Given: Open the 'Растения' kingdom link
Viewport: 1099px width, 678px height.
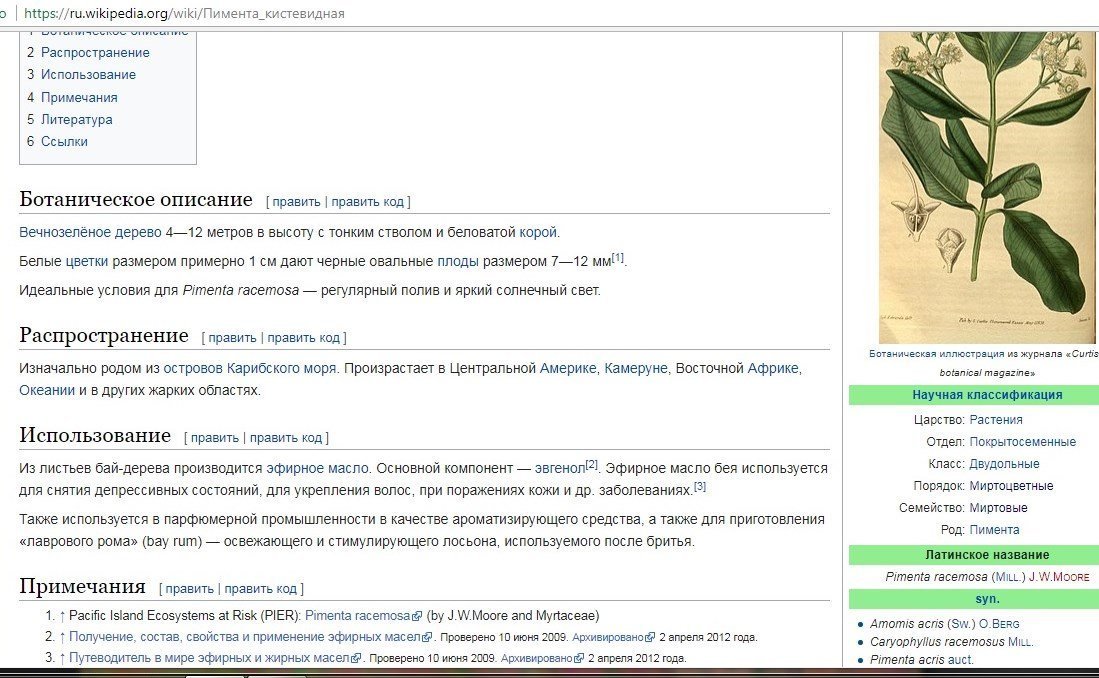Looking at the screenshot, I should (995, 420).
